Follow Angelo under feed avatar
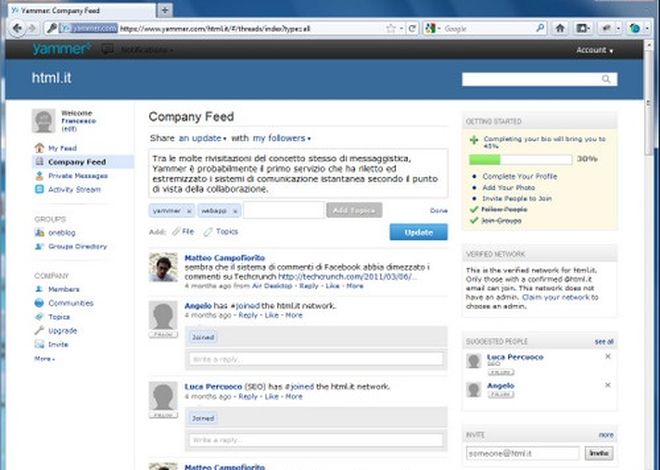This screenshot has width=660, height=470. tap(163, 335)
